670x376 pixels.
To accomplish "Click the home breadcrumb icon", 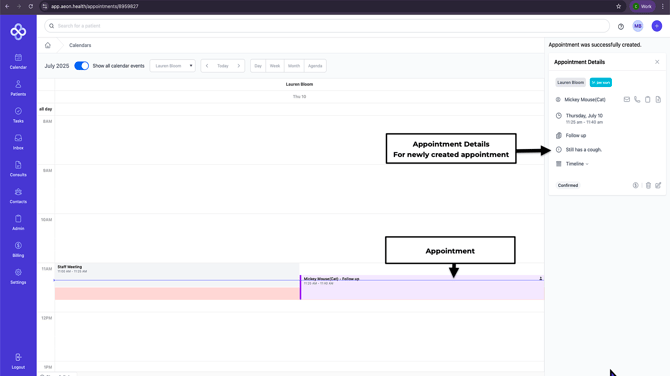I will pos(48,45).
